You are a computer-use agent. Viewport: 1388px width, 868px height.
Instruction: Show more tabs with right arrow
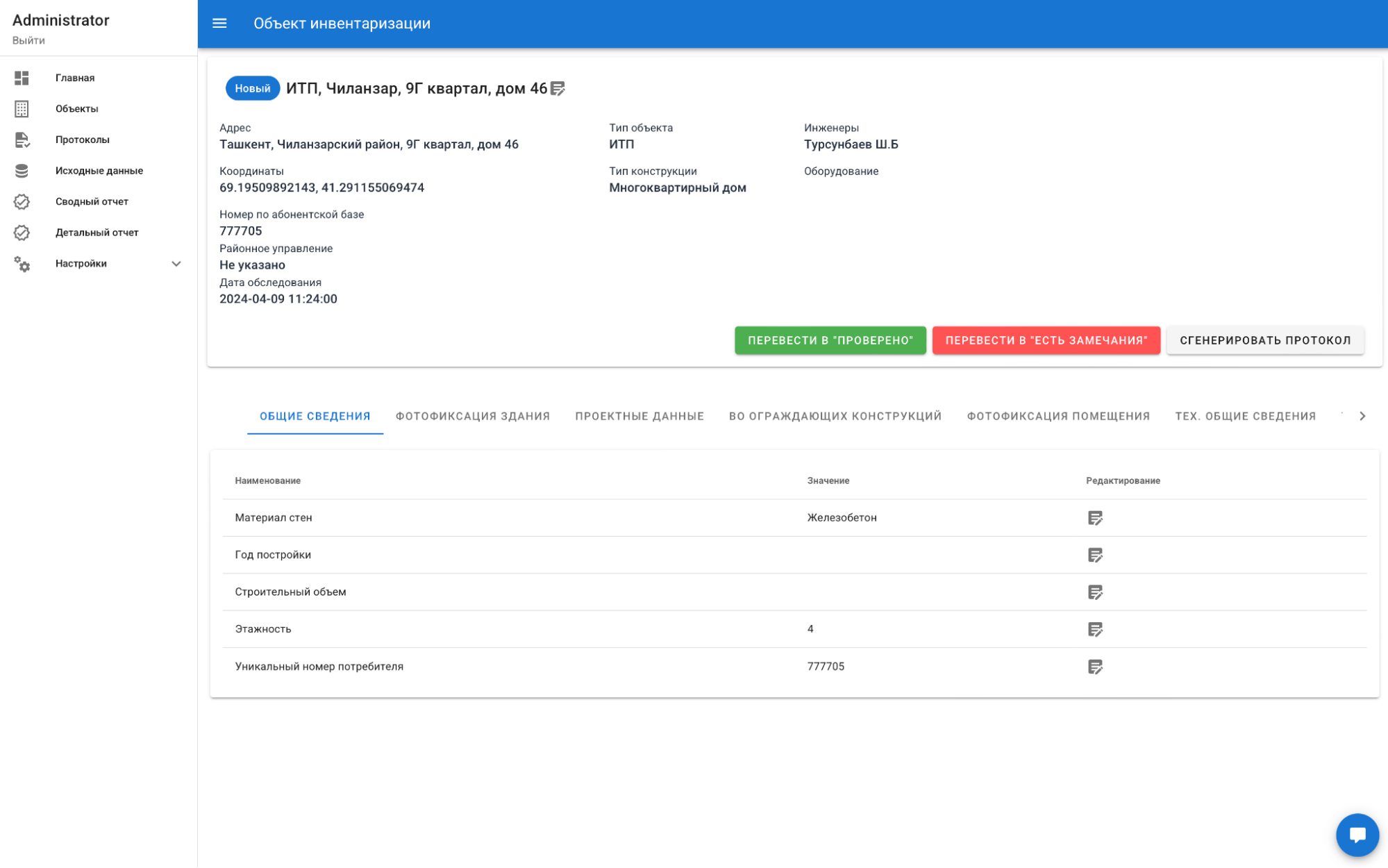click(1362, 416)
